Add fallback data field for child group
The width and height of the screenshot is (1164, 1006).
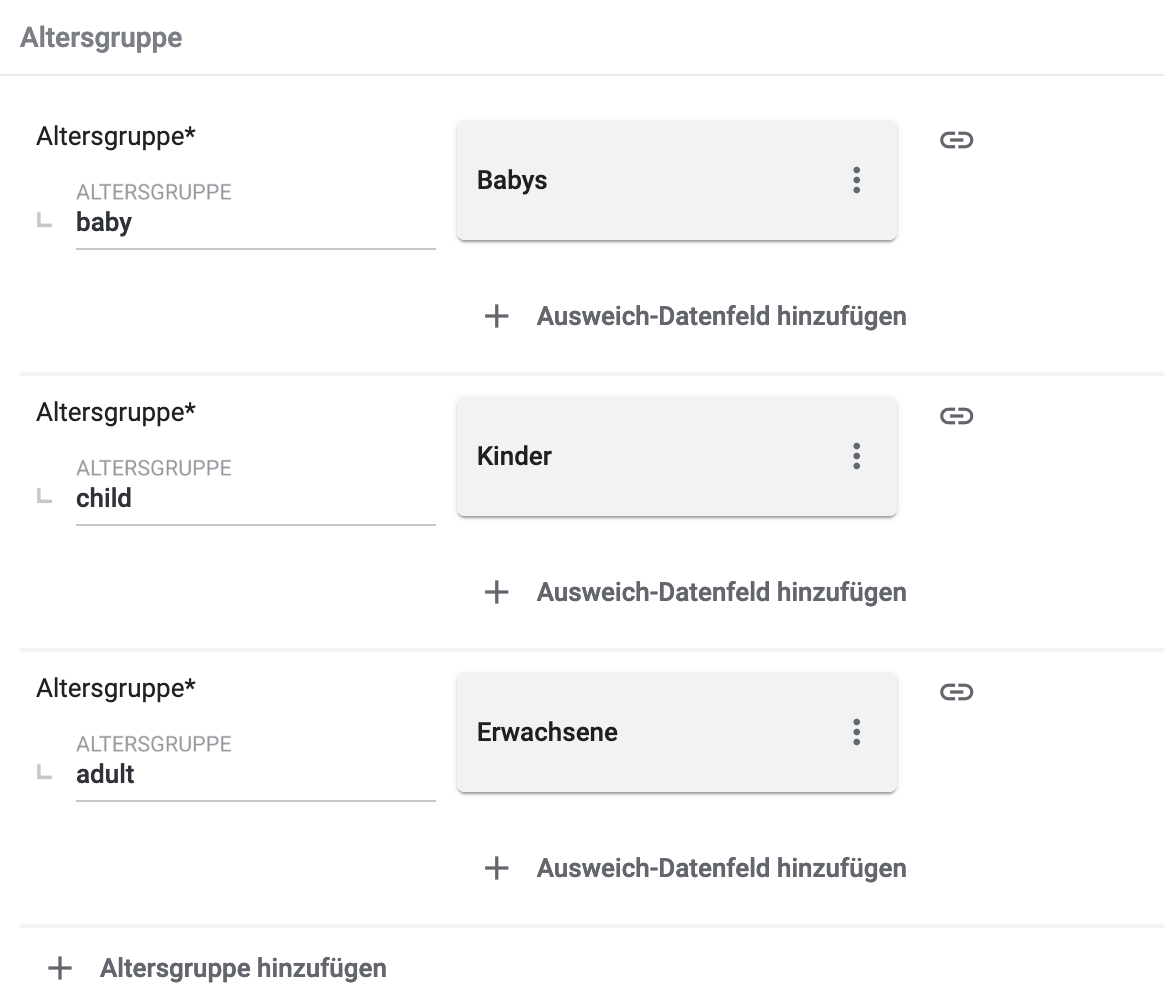[721, 593]
